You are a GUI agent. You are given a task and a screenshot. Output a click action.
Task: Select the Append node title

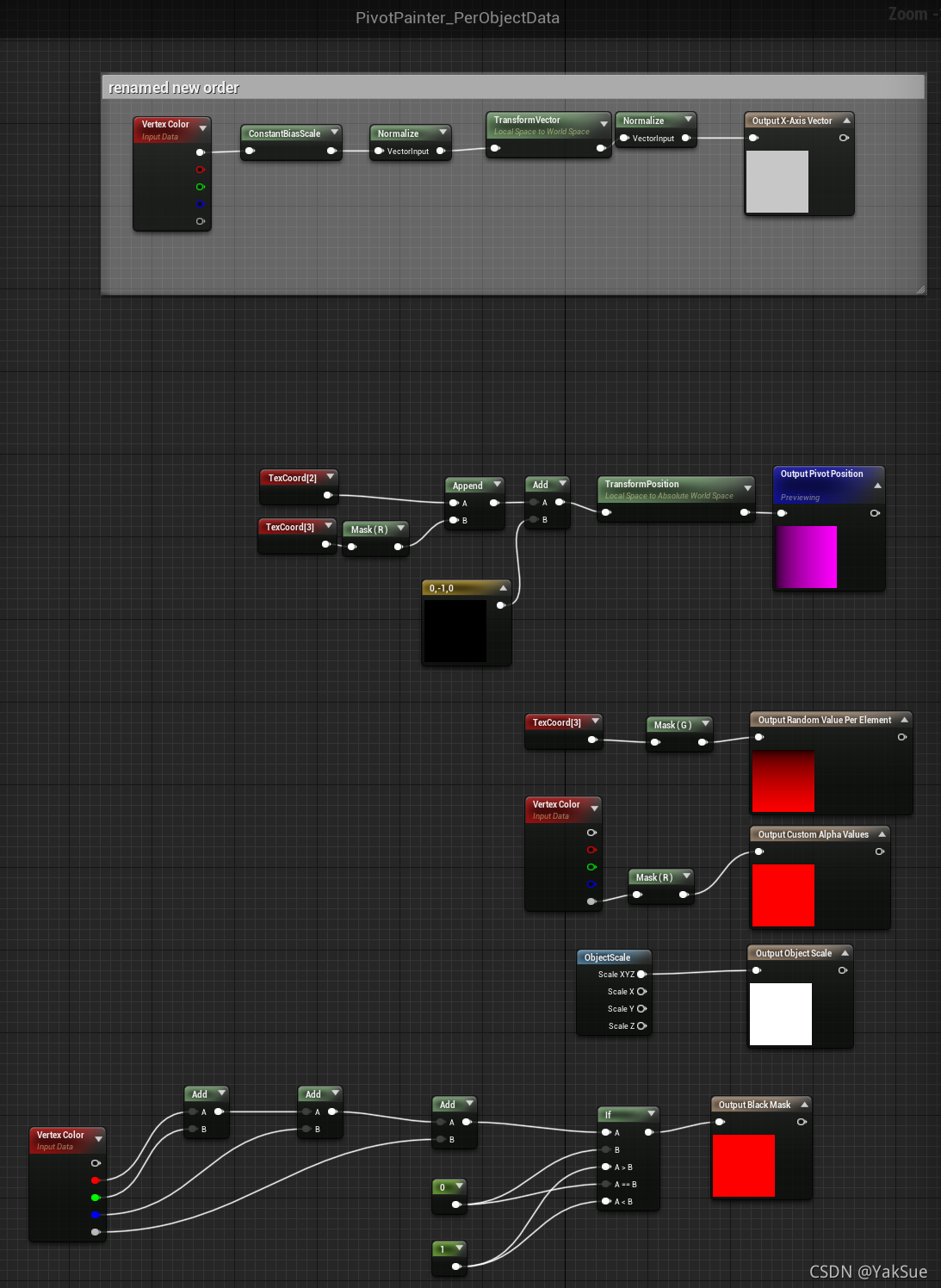[x=467, y=486]
